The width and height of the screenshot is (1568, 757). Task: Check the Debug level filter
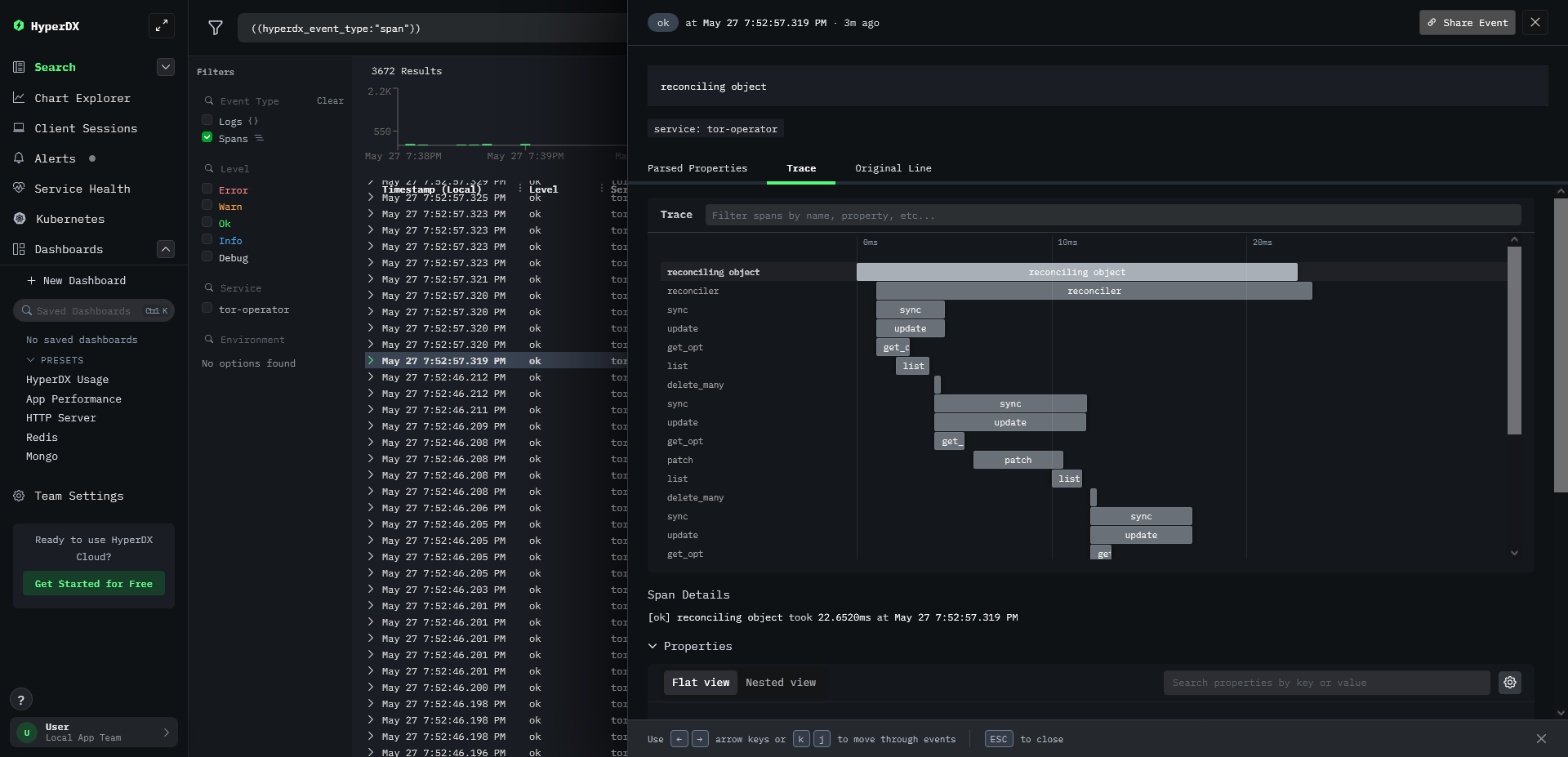click(x=207, y=256)
